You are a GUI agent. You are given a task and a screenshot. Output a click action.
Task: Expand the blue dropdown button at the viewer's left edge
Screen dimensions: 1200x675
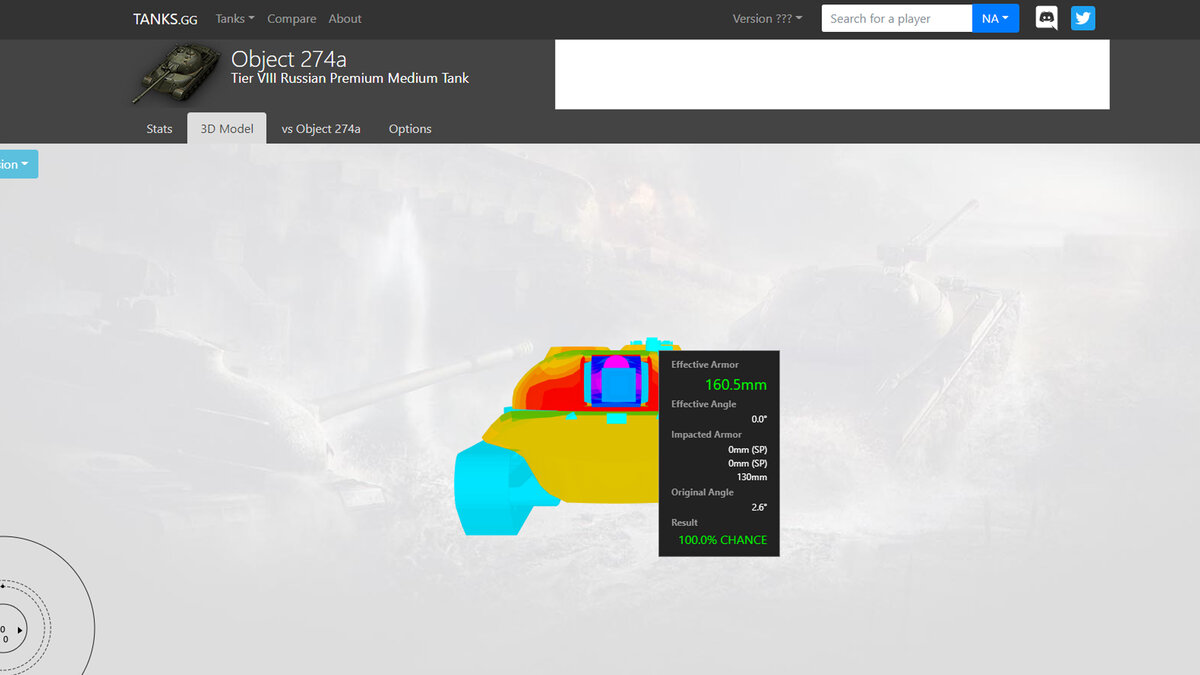point(18,164)
